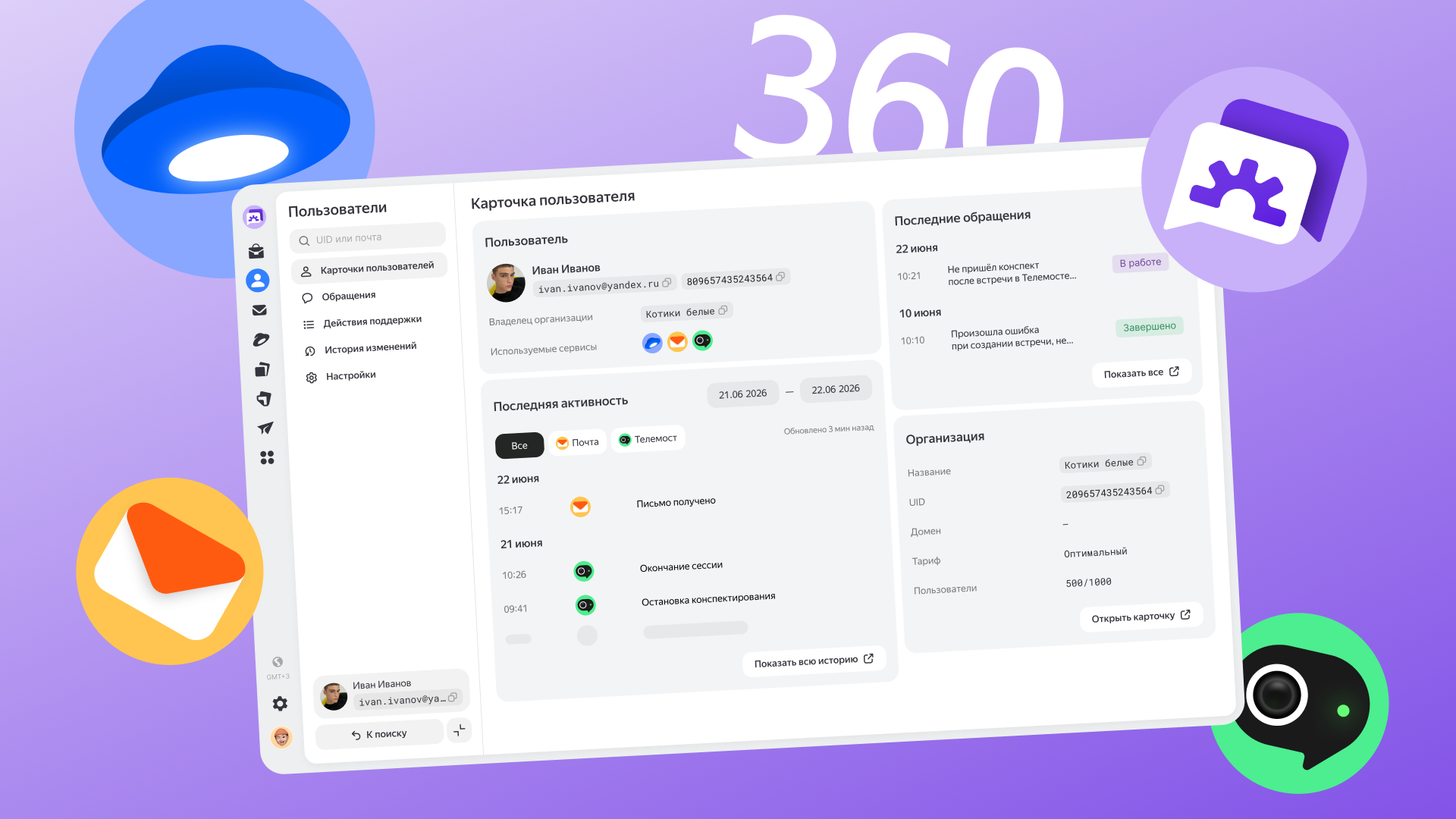Open the stacked documents sidebar icon
The image size is (1456, 819).
coord(262,369)
